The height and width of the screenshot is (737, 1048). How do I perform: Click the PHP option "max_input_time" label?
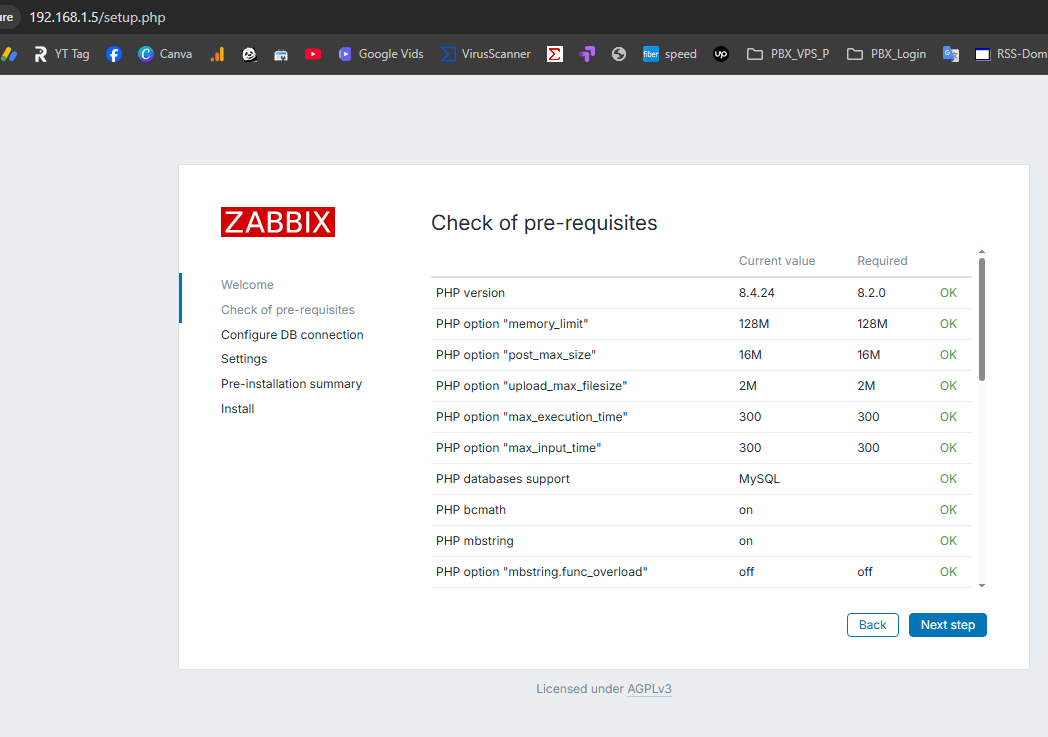click(519, 448)
